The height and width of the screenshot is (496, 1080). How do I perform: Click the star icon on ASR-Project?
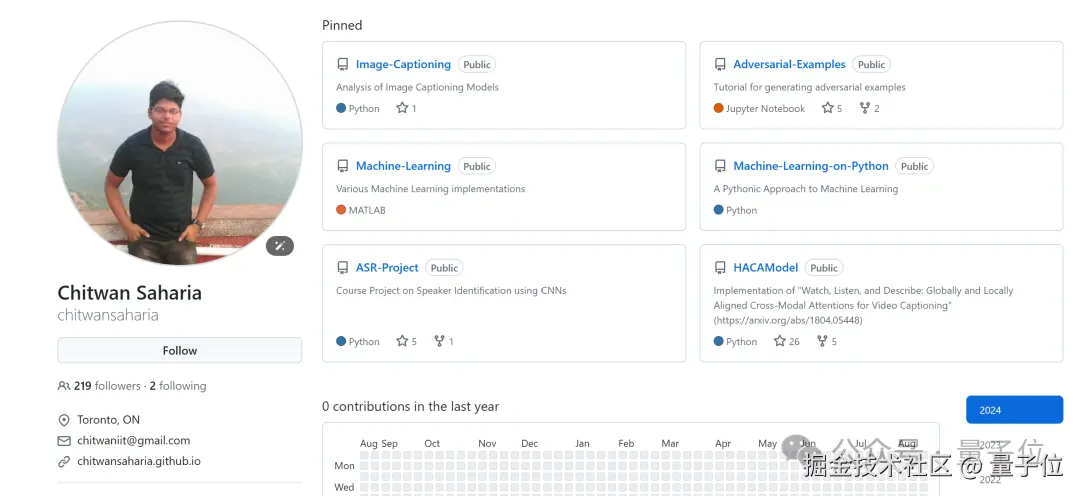tap(402, 341)
